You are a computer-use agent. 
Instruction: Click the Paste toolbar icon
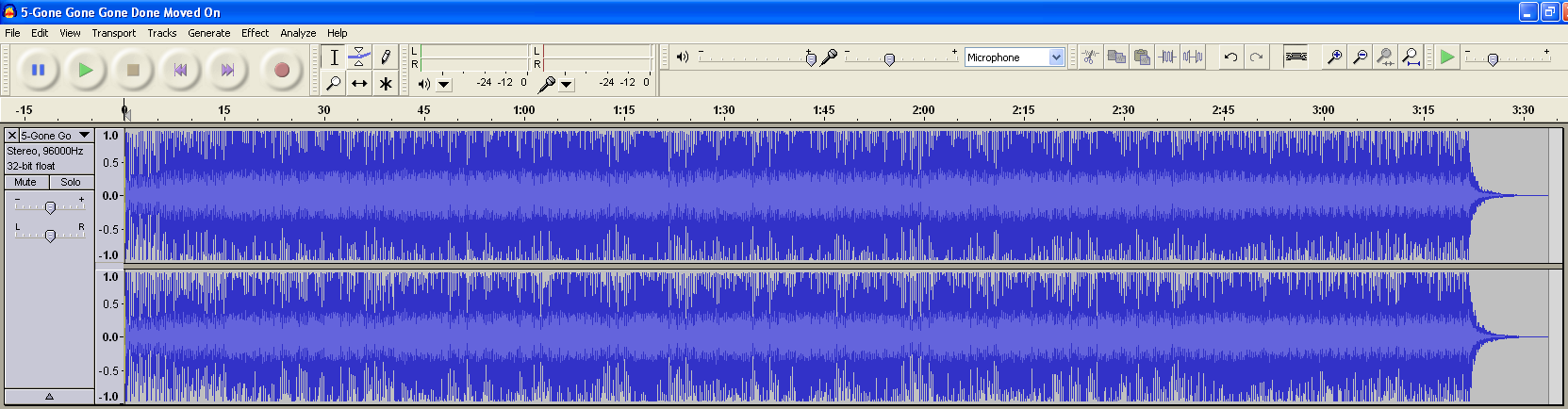[1142, 57]
